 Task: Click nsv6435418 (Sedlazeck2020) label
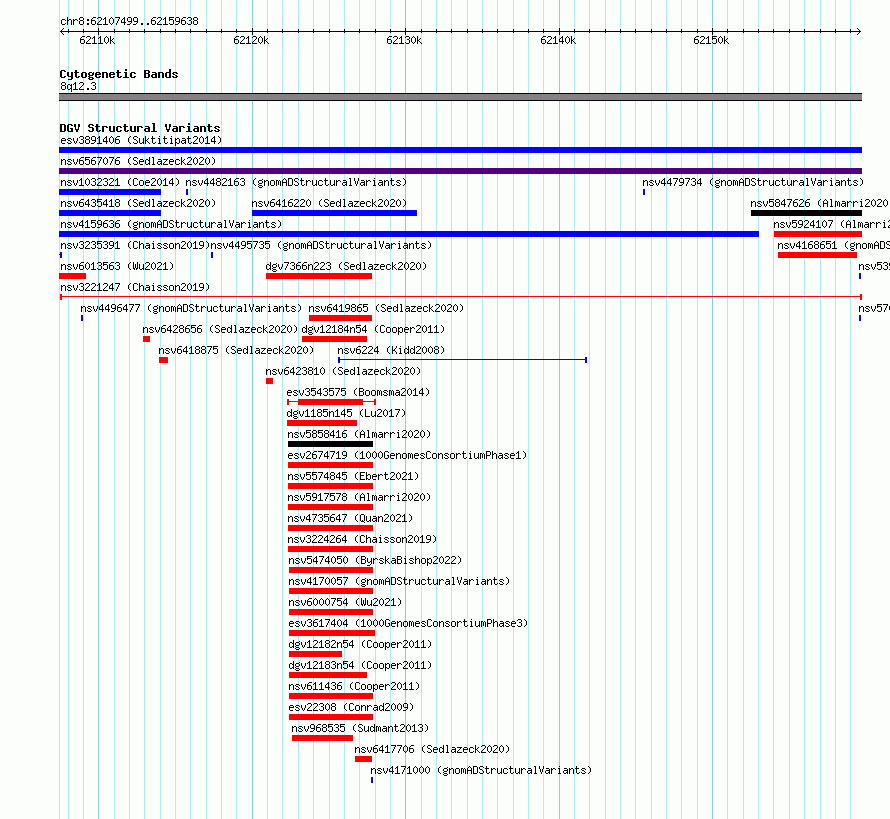pyautogui.click(x=138, y=203)
